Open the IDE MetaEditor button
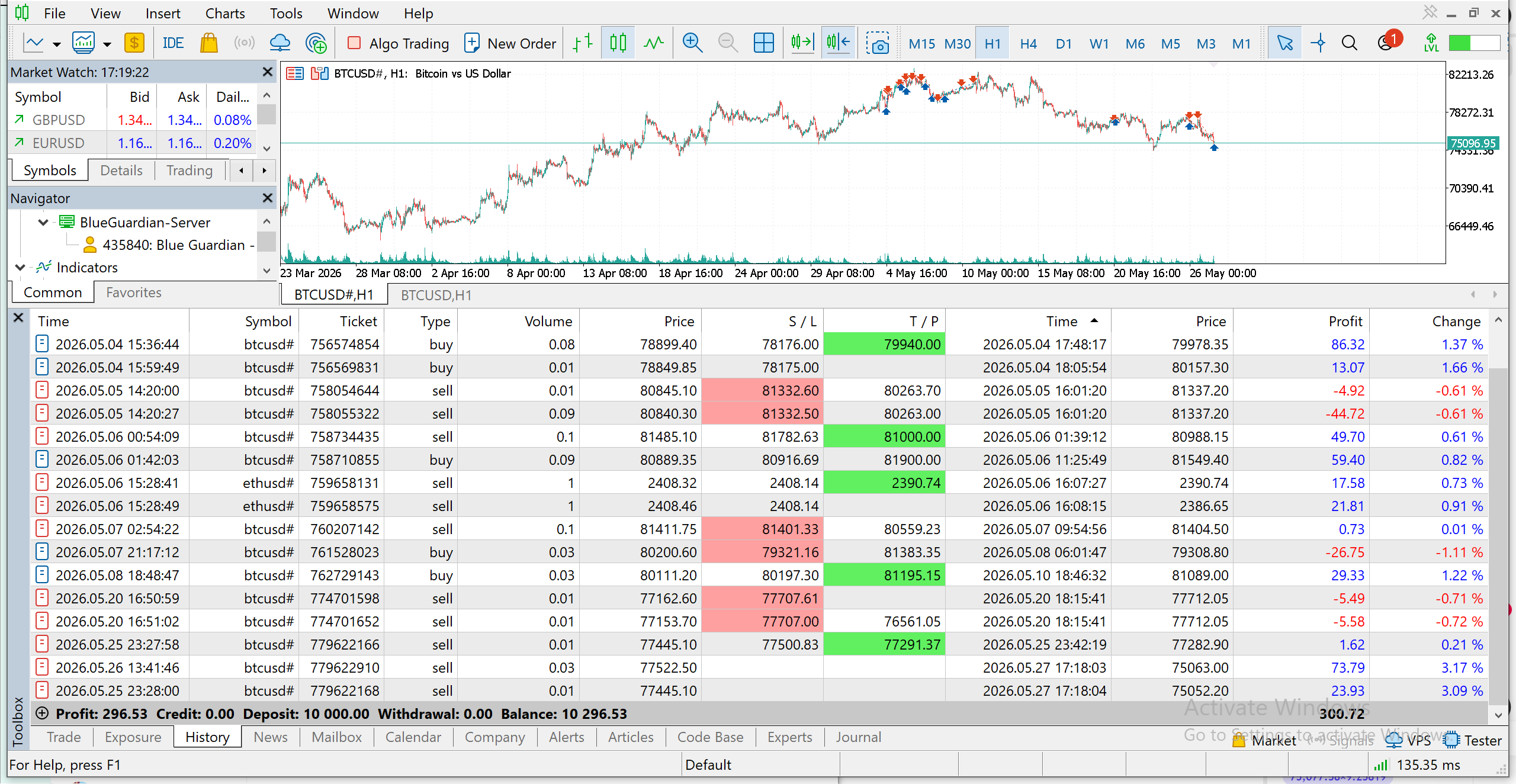The image size is (1516, 784). click(173, 43)
